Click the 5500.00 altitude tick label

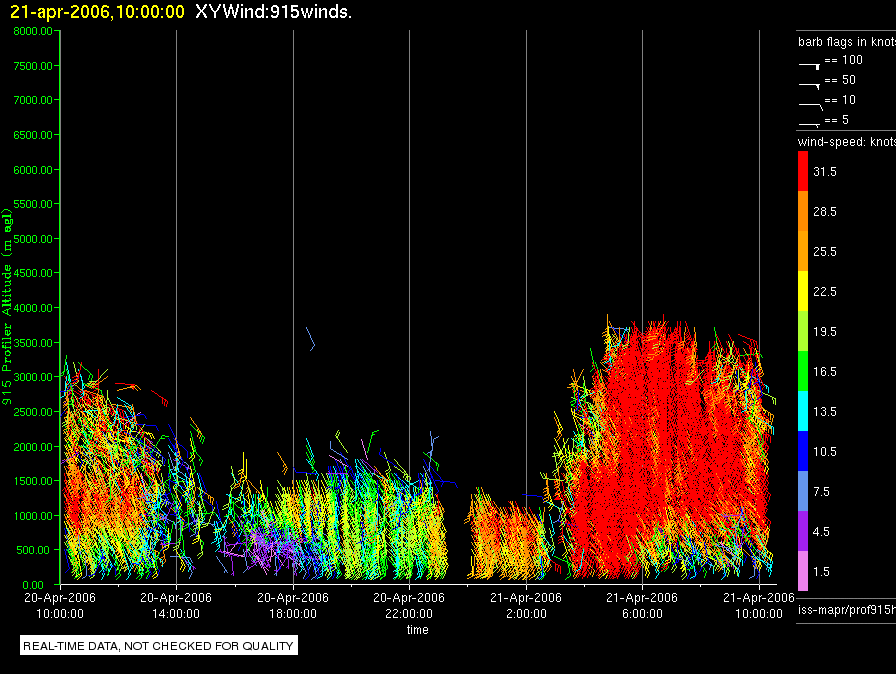[x=33, y=204]
